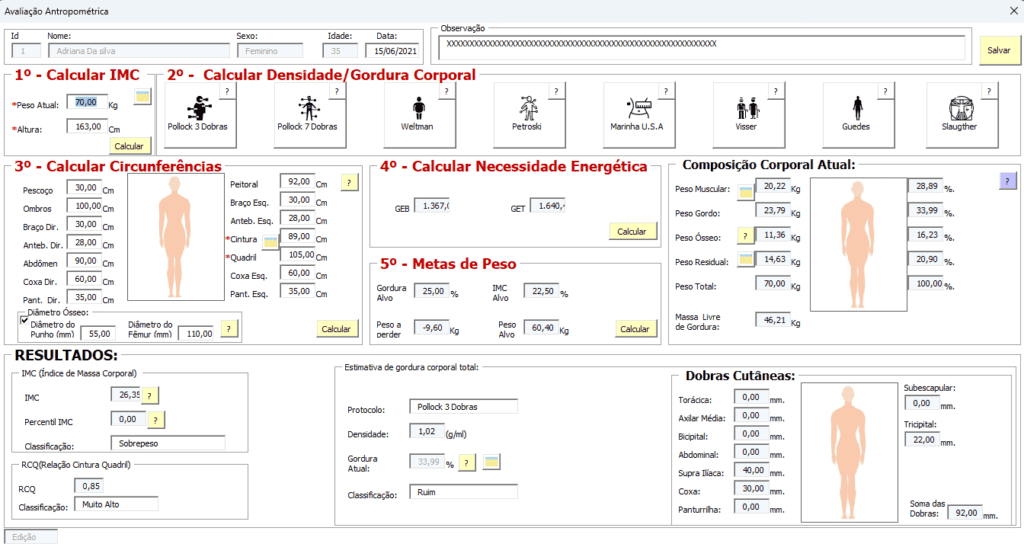Click the Quadril value field
Viewport: 1024px width, 547px height.
[x=297, y=255]
